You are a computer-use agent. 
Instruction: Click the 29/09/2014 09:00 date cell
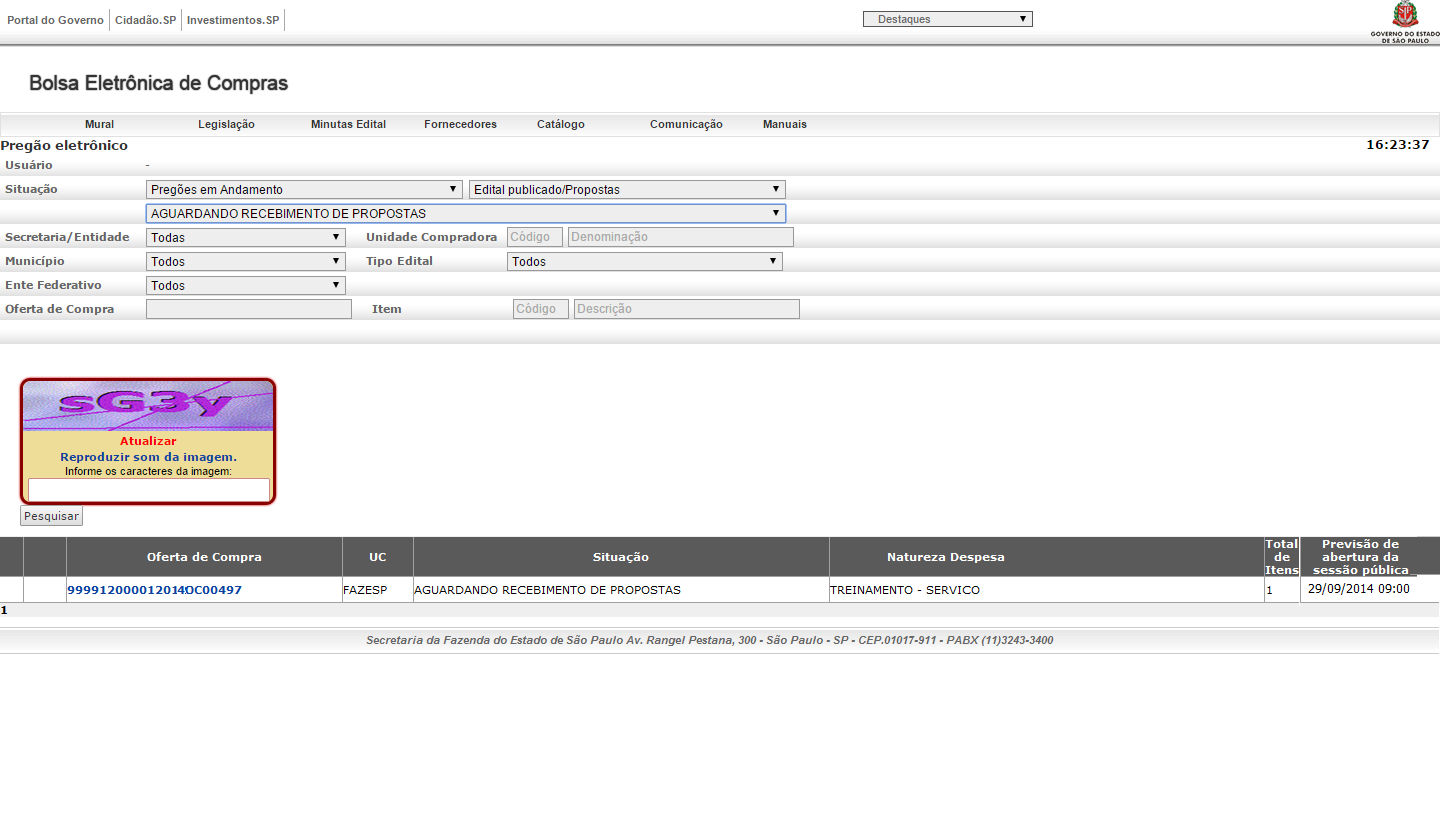[1359, 589]
